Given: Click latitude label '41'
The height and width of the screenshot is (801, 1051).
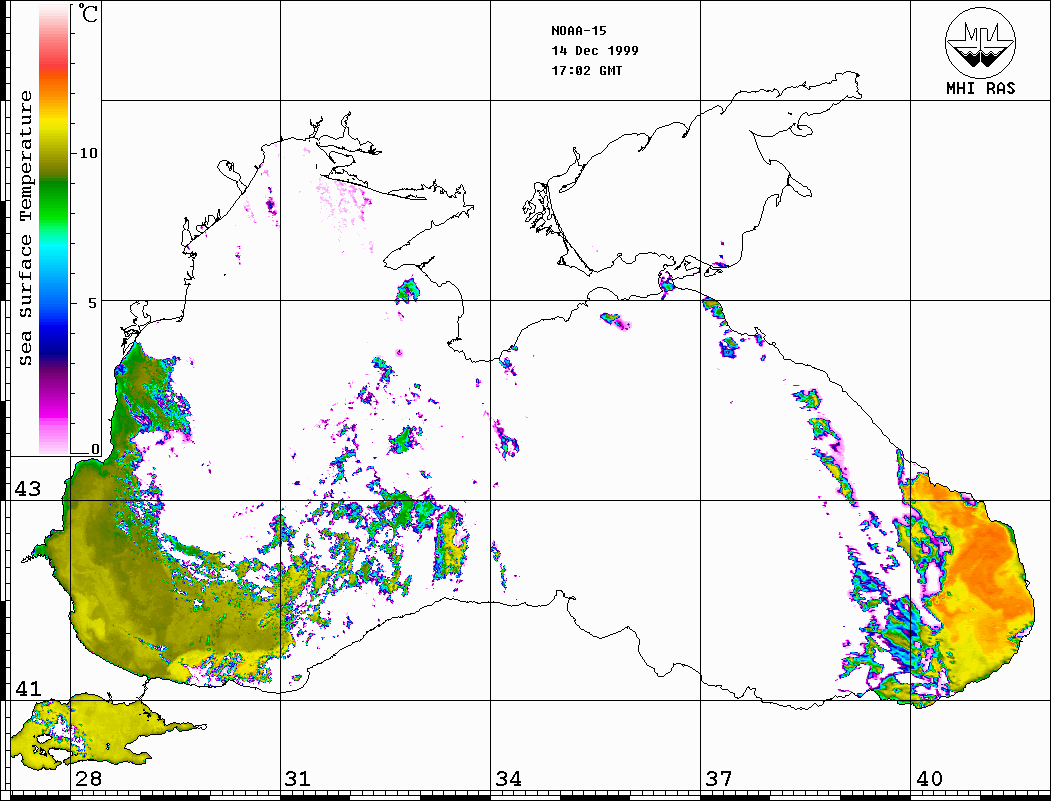Looking at the screenshot, I should tap(27, 688).
